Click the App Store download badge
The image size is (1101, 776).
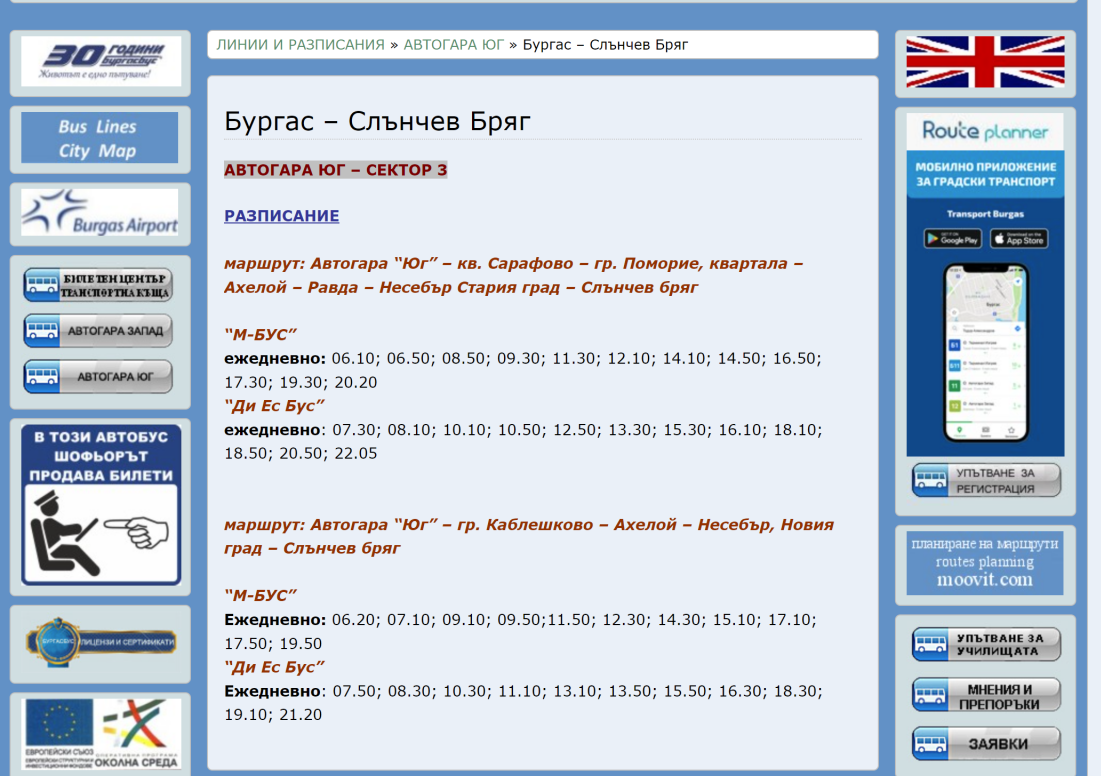click(1019, 239)
